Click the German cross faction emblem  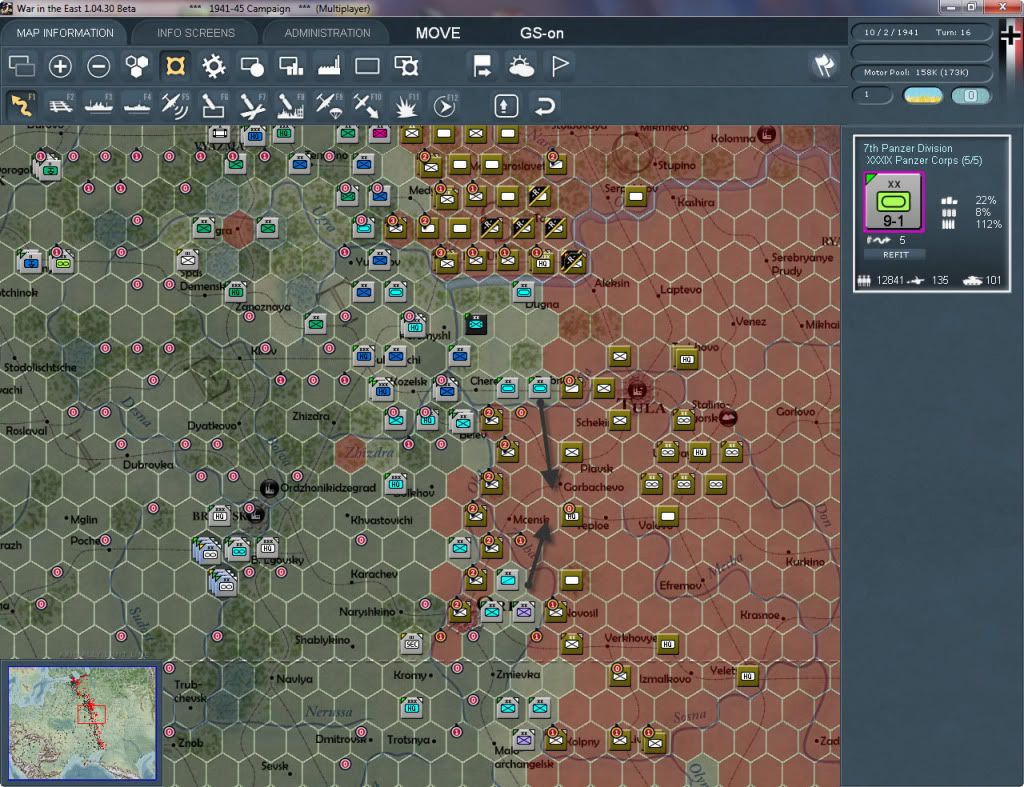coord(1010,35)
